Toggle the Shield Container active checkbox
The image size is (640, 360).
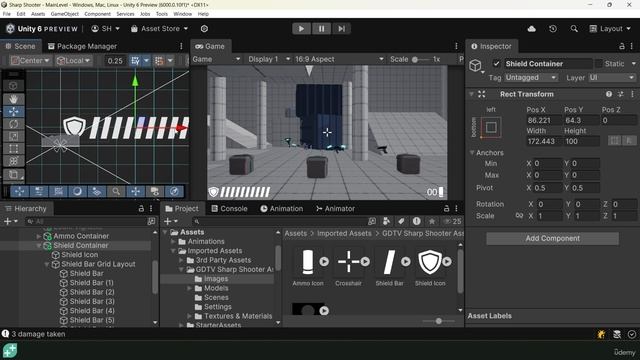point(496,64)
